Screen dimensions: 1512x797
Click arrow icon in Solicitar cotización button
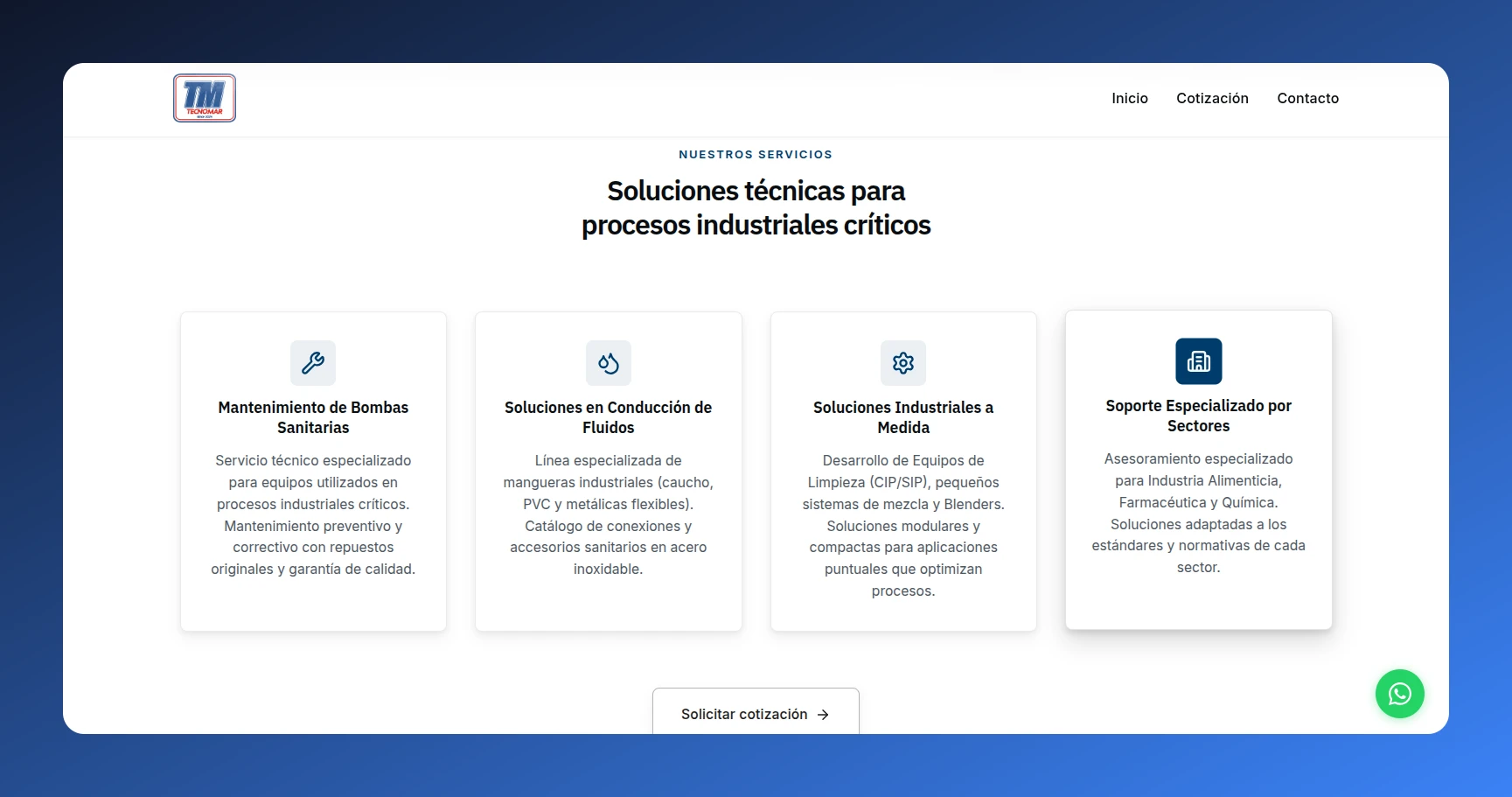(x=823, y=715)
